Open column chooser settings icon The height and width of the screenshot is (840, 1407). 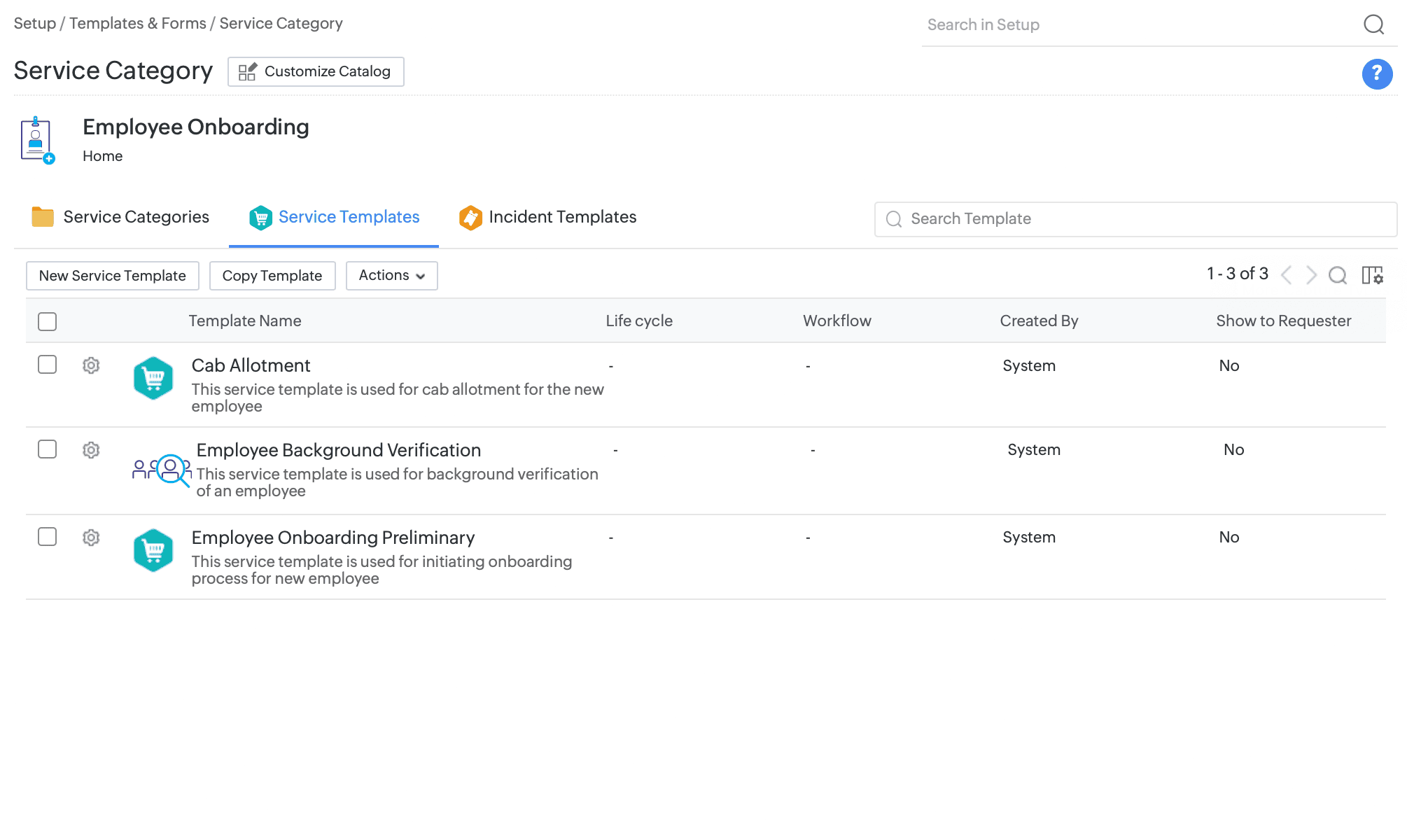(x=1372, y=275)
